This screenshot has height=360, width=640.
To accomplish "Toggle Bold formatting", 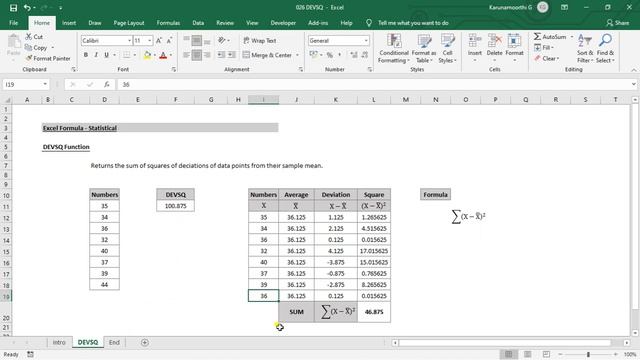I will [x=86, y=55].
